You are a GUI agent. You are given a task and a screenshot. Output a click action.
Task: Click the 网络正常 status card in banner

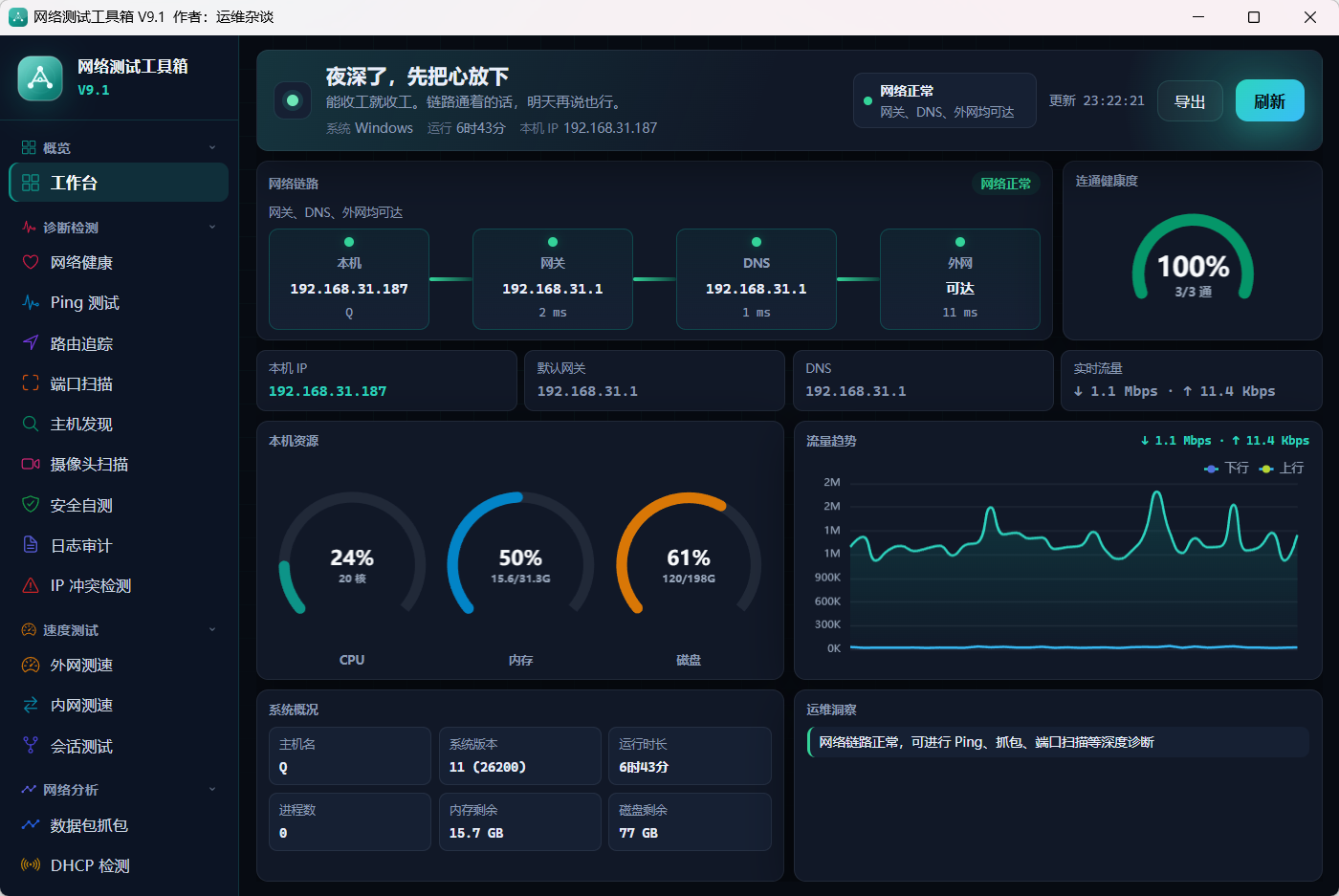tap(945, 100)
